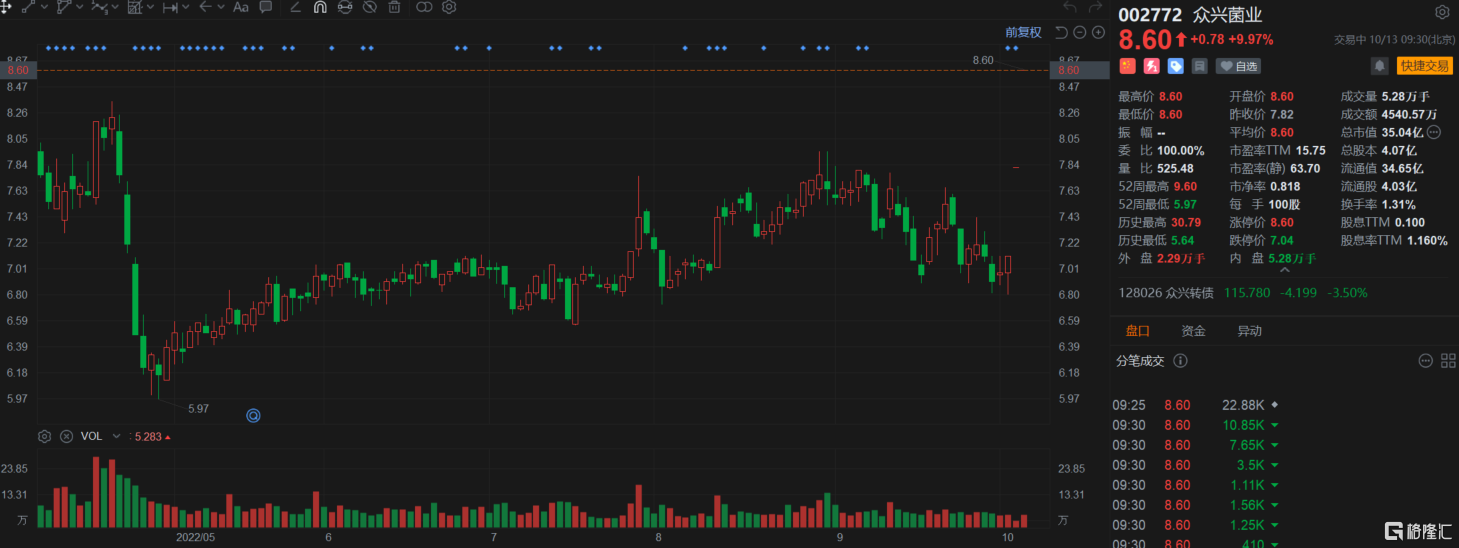Click the overlapping circles compare icon
The width and height of the screenshot is (1459, 548).
(424, 6)
